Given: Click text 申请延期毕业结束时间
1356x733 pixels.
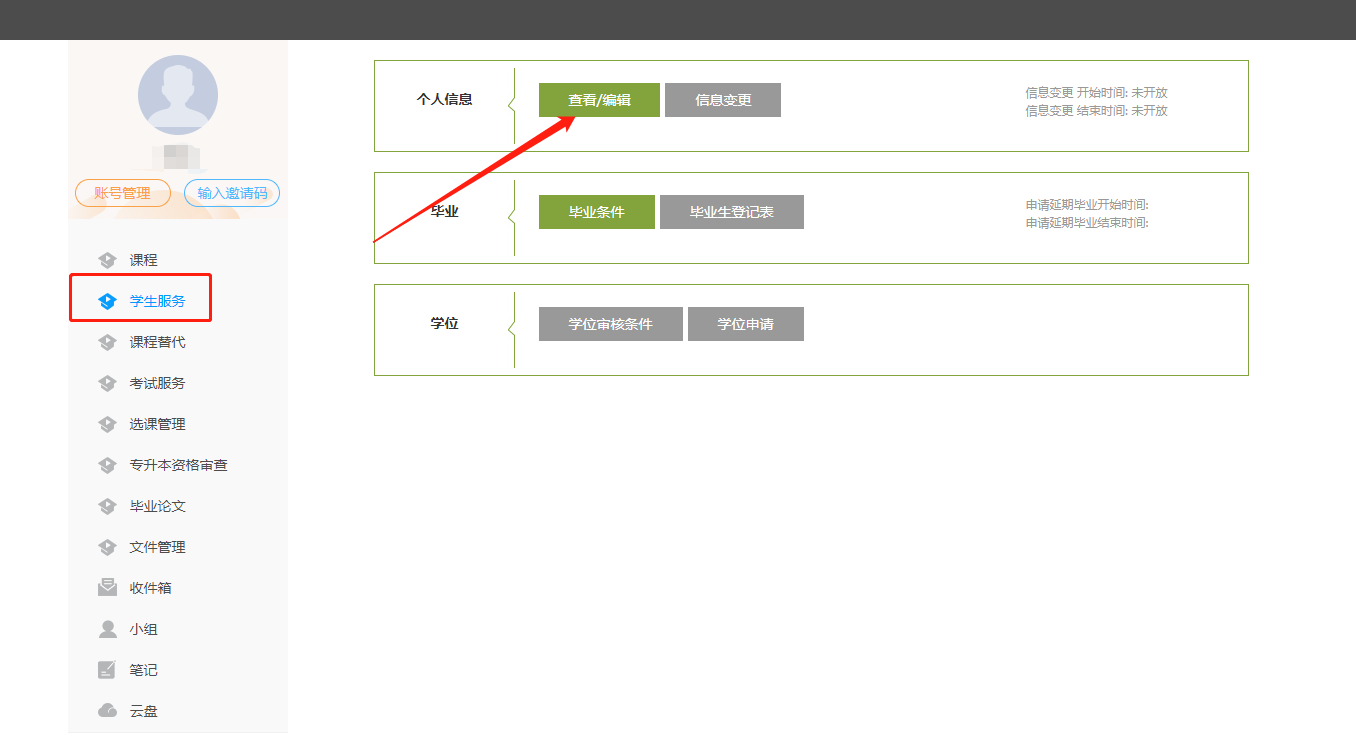Looking at the screenshot, I should tap(1087, 223).
